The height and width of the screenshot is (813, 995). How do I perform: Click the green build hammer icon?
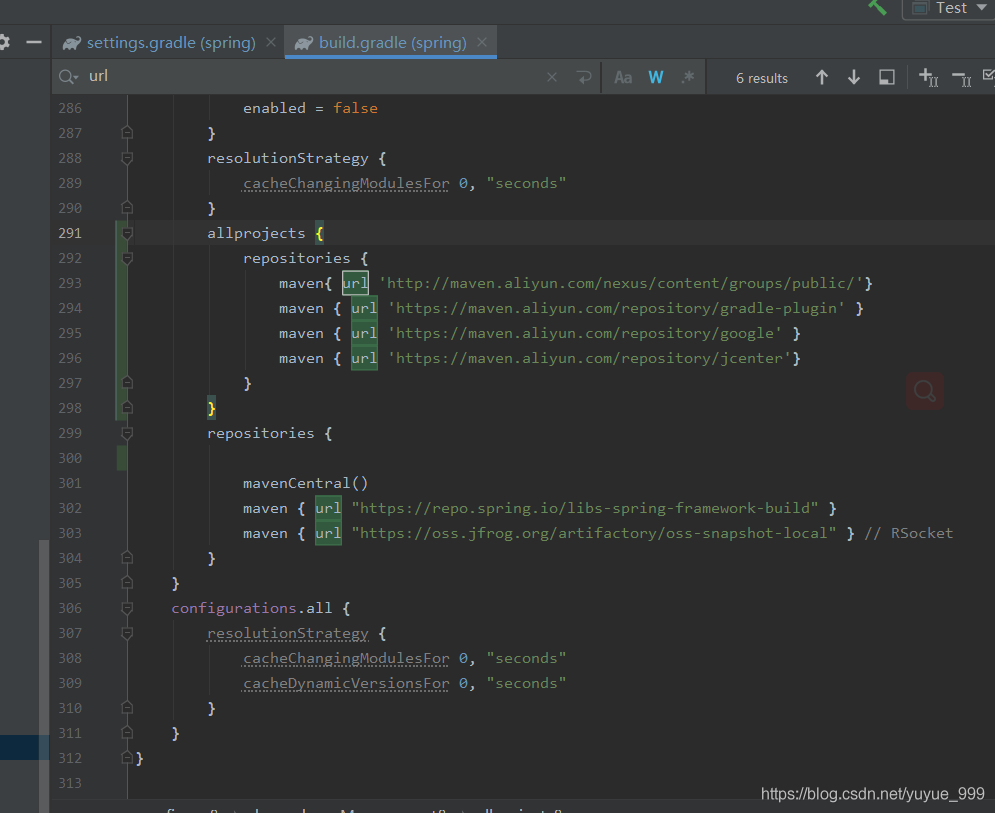(x=878, y=7)
